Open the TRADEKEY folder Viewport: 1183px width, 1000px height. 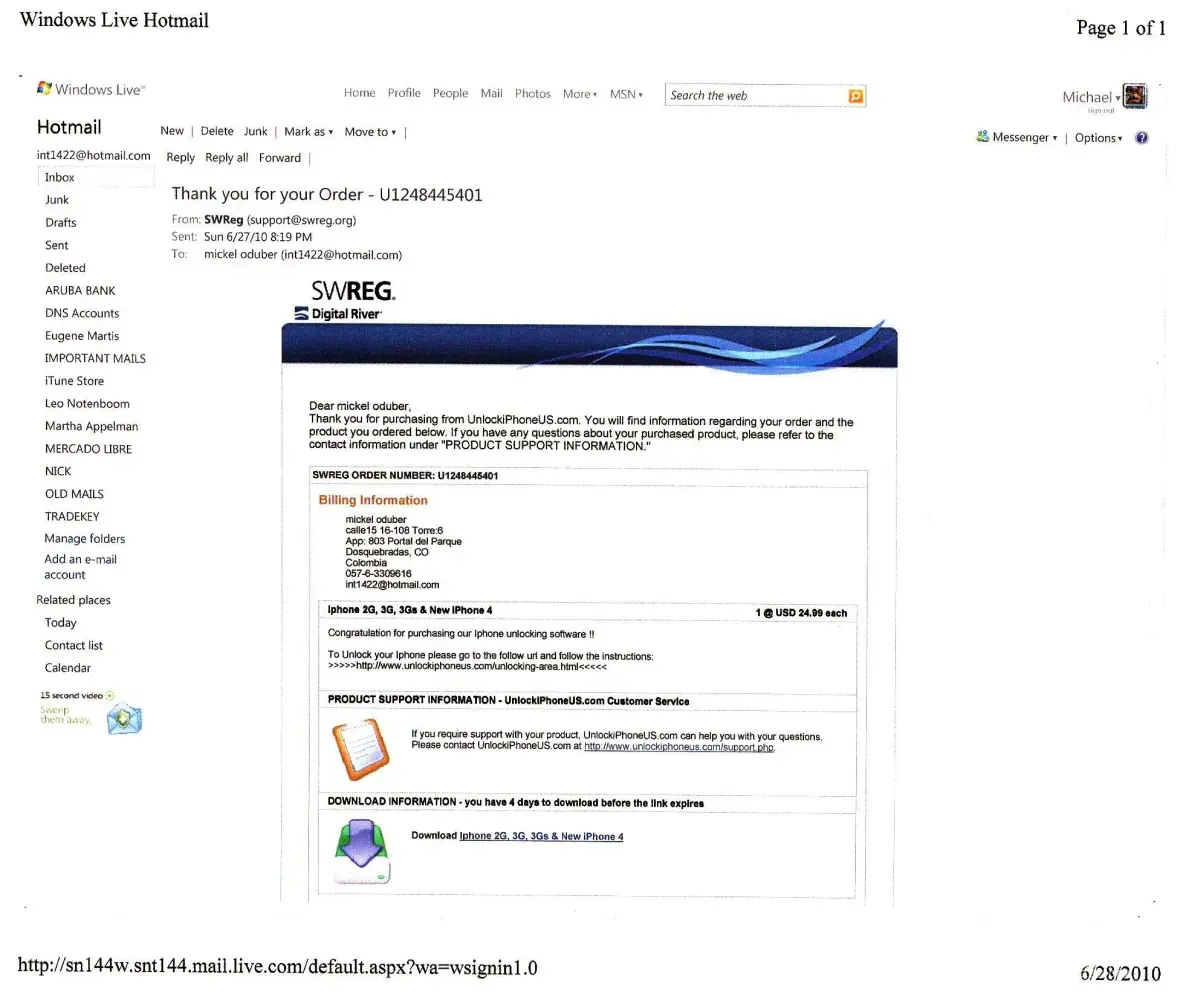(x=72, y=516)
